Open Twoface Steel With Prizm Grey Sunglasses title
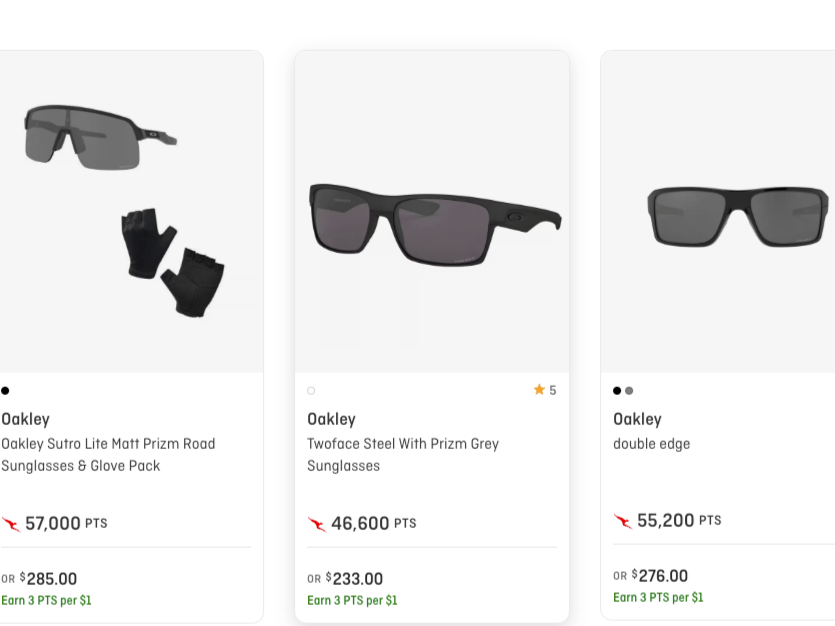 [x=403, y=455]
